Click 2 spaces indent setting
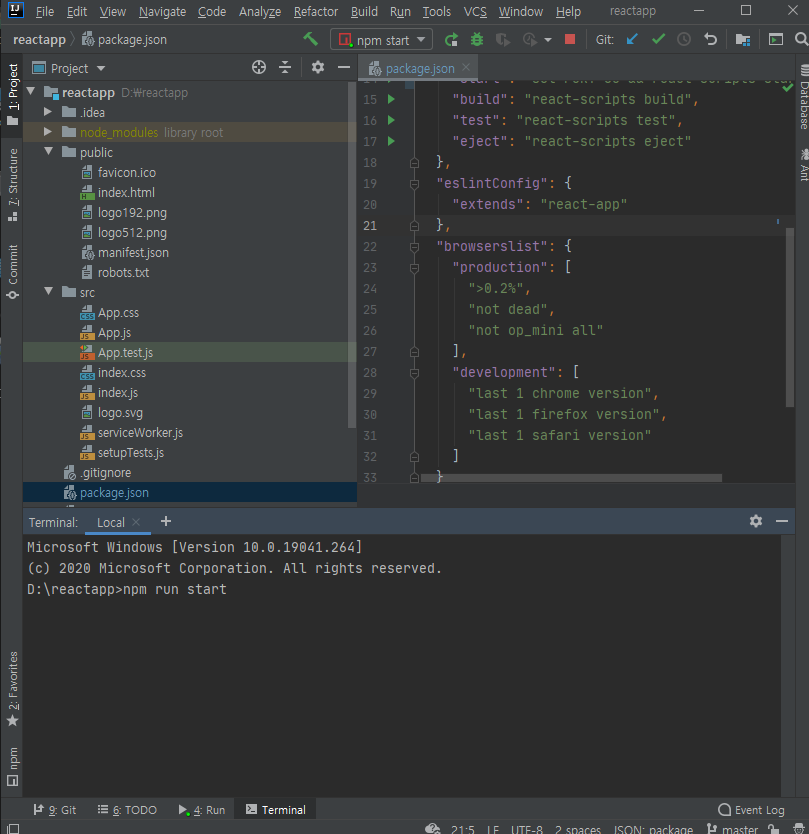Image resolution: width=809 pixels, height=834 pixels. tap(577, 829)
